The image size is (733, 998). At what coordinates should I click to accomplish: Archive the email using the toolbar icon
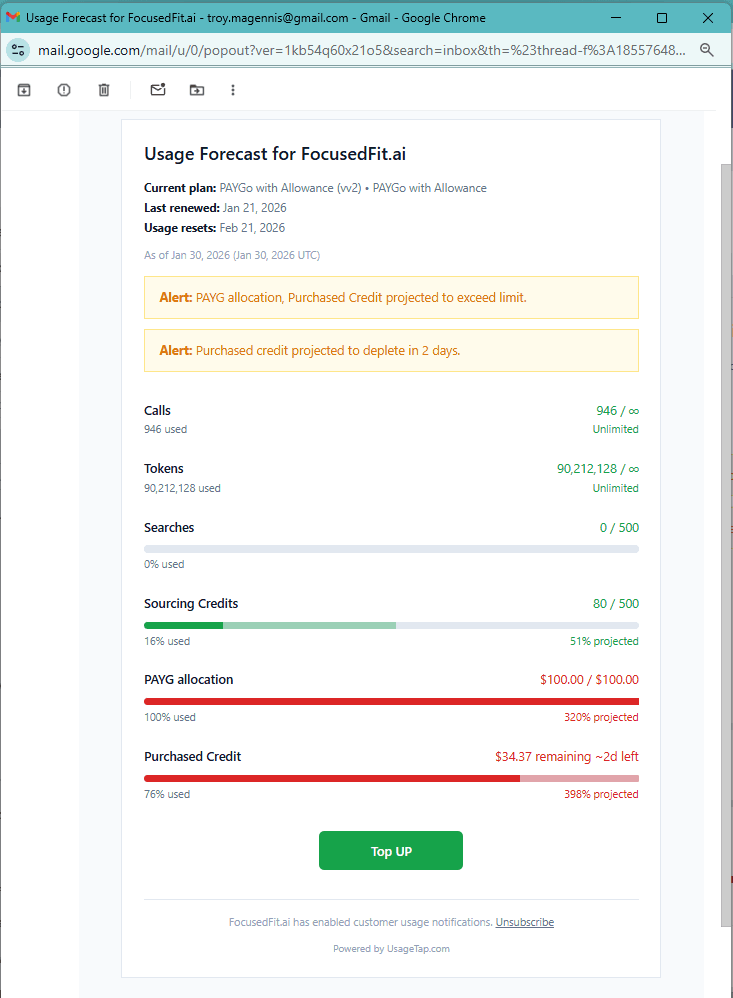[23, 89]
